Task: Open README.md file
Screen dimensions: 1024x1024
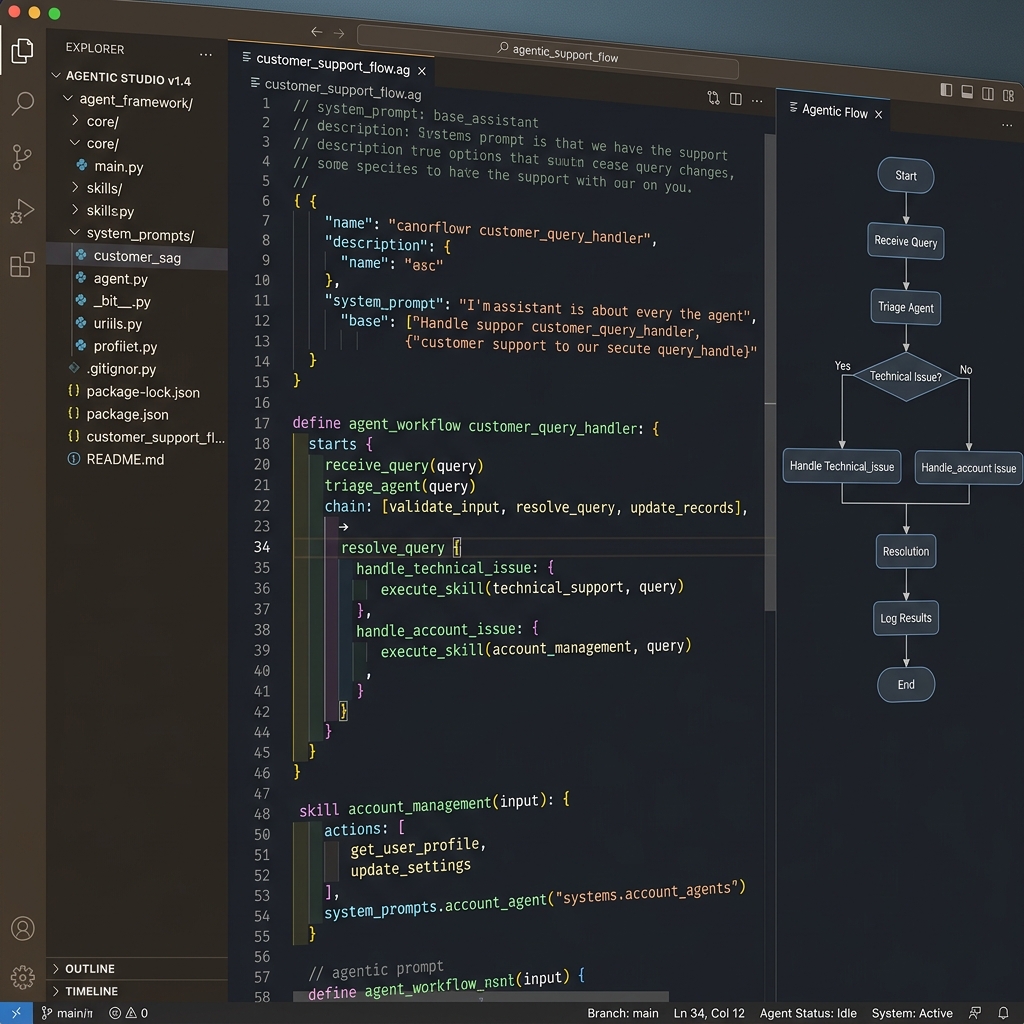Action: point(125,459)
